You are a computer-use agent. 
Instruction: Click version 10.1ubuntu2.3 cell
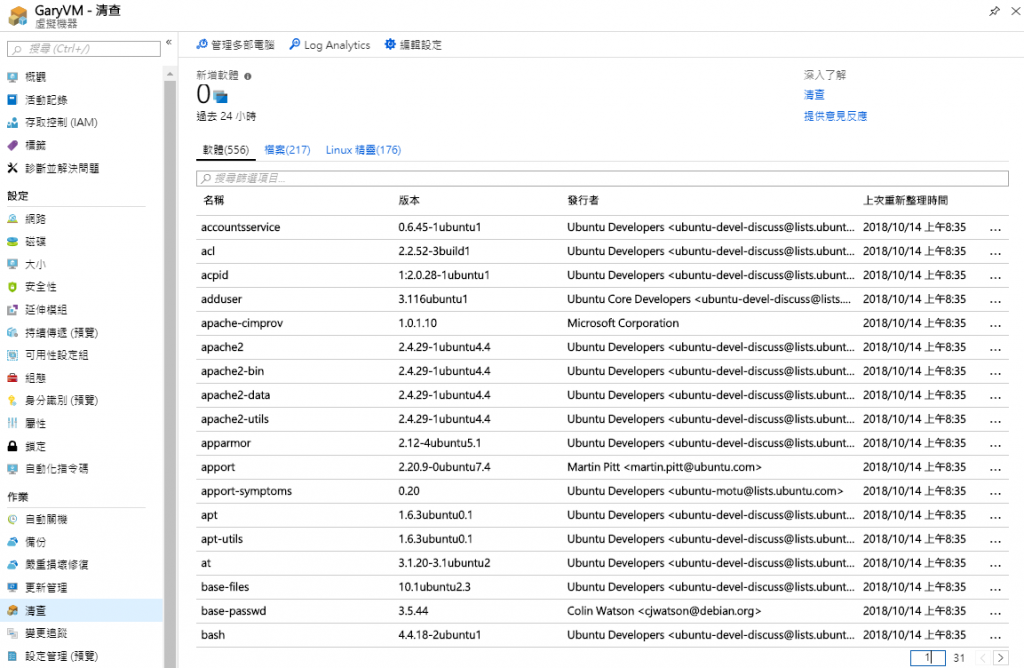pyautogui.click(x=434, y=587)
